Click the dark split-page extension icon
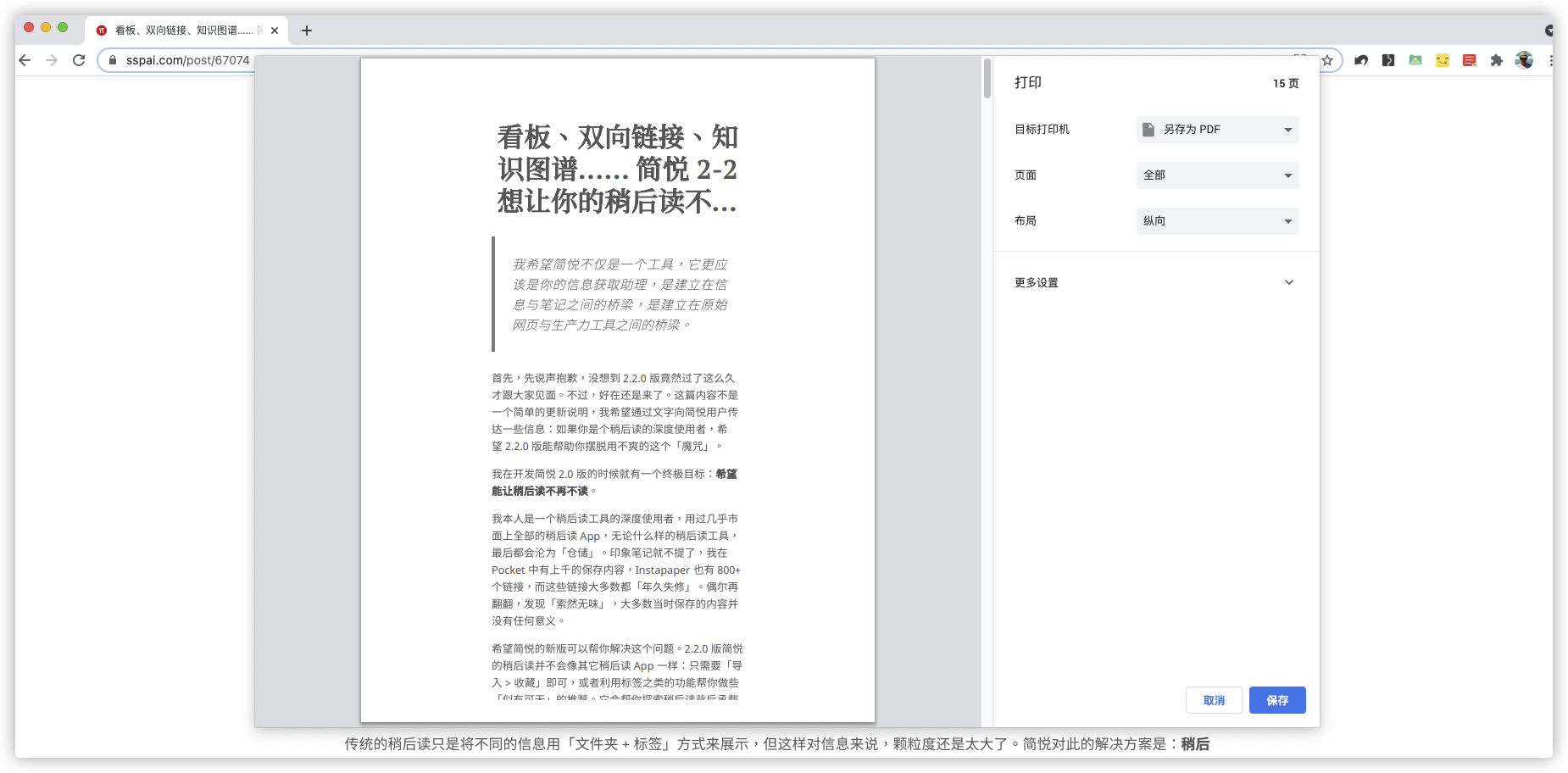Image resolution: width=1568 pixels, height=773 pixels. (1387, 60)
